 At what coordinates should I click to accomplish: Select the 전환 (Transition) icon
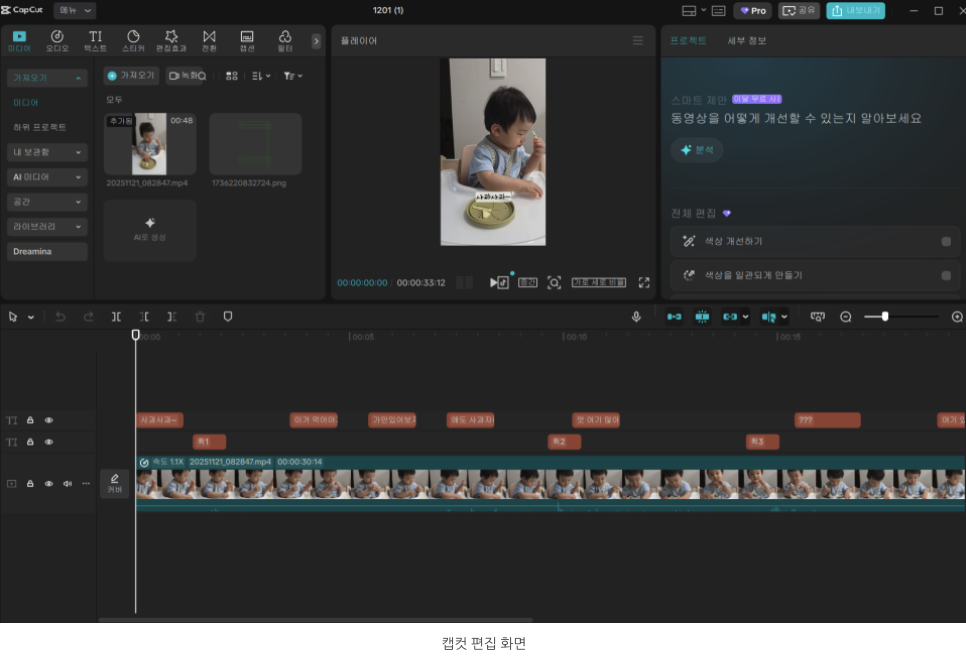(209, 40)
